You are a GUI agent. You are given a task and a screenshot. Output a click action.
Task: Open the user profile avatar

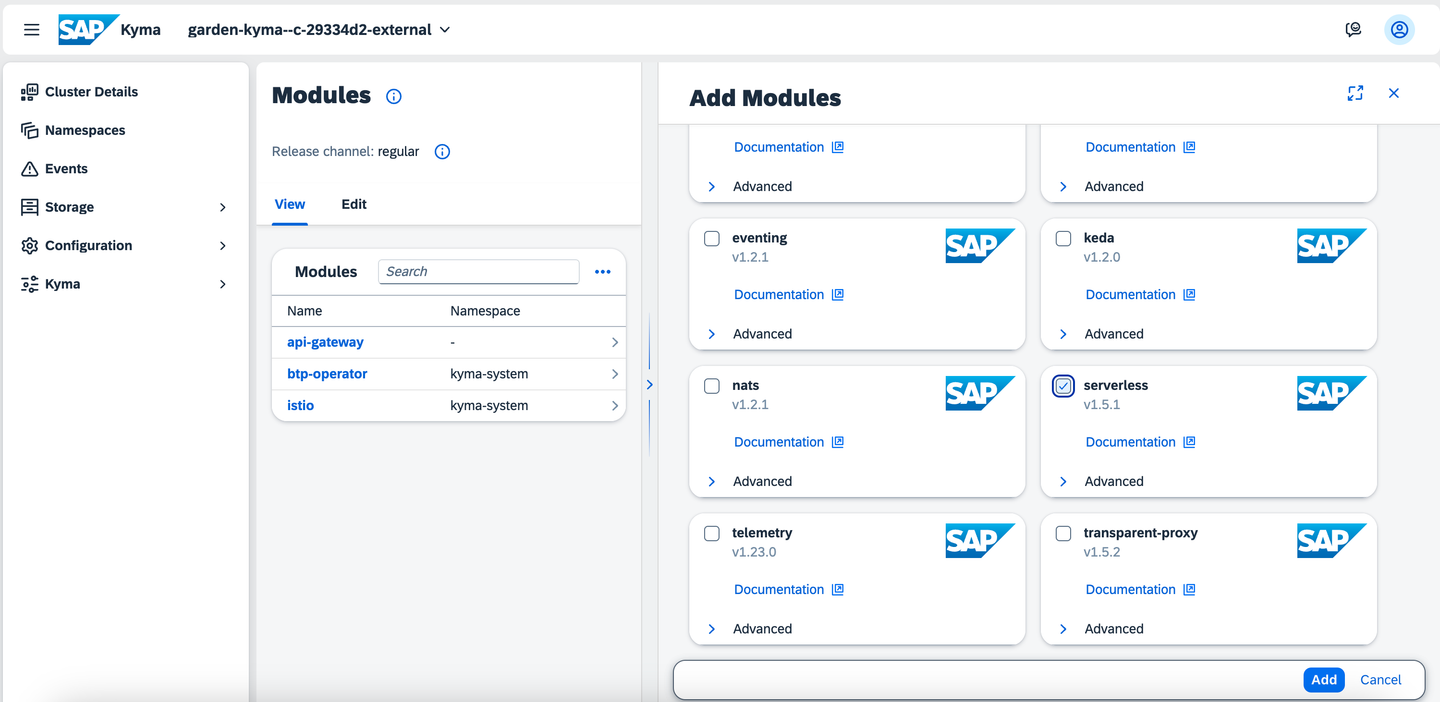pos(1399,30)
